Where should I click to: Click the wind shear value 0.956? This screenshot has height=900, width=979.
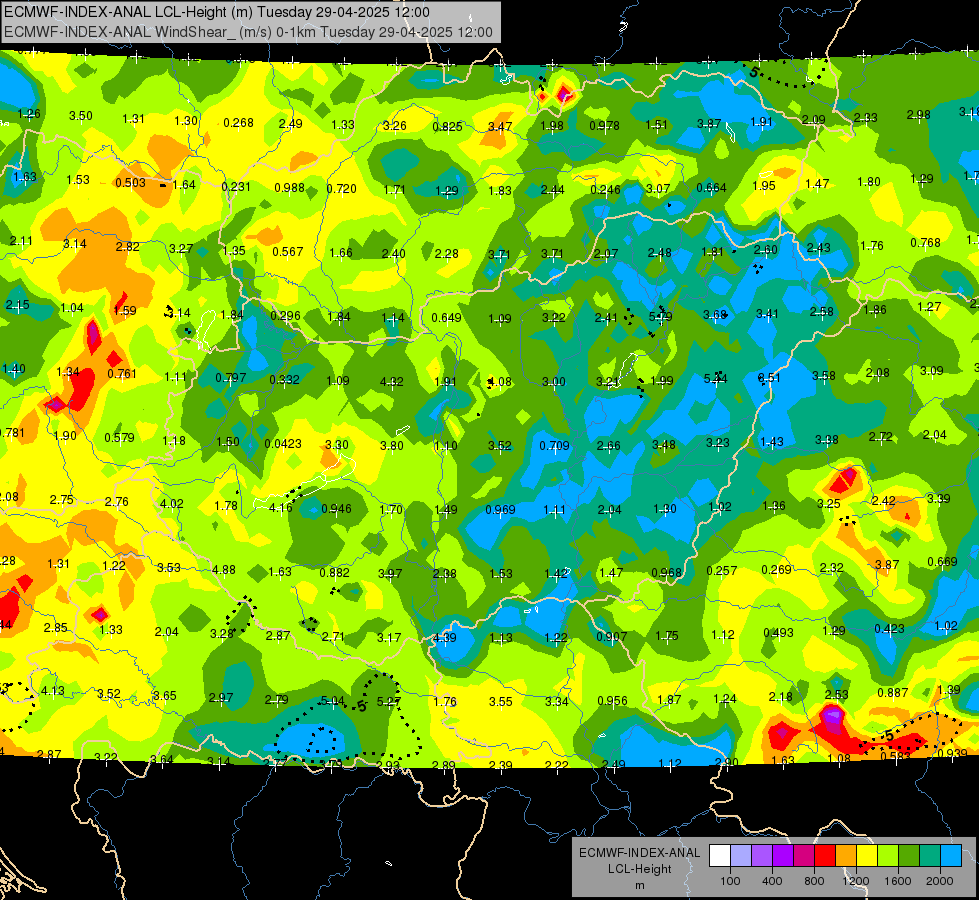(612, 701)
